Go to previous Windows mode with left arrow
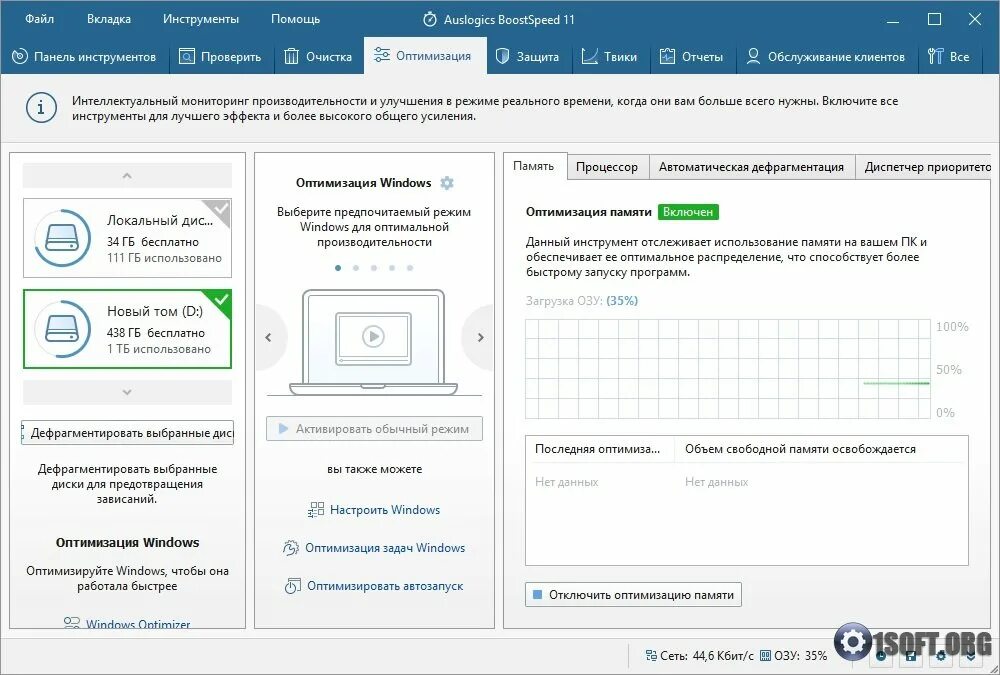This screenshot has width=1000, height=675. 268,338
